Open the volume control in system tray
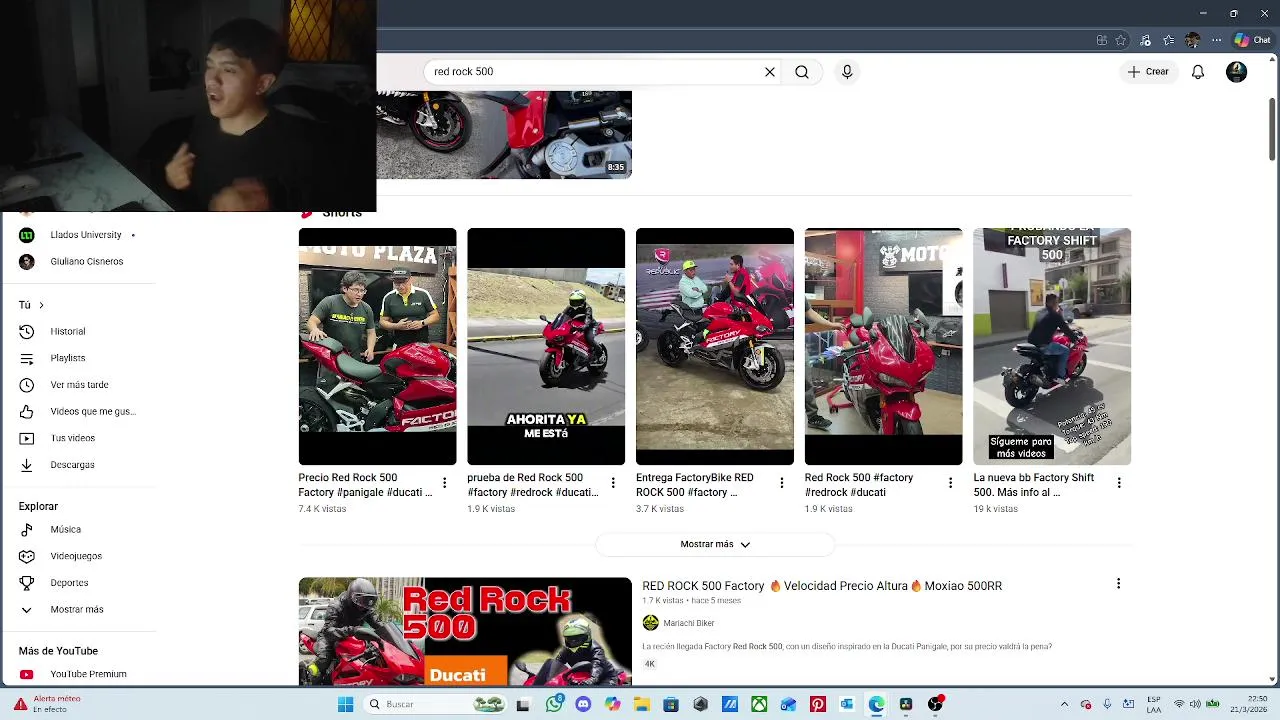 tap(1195, 704)
